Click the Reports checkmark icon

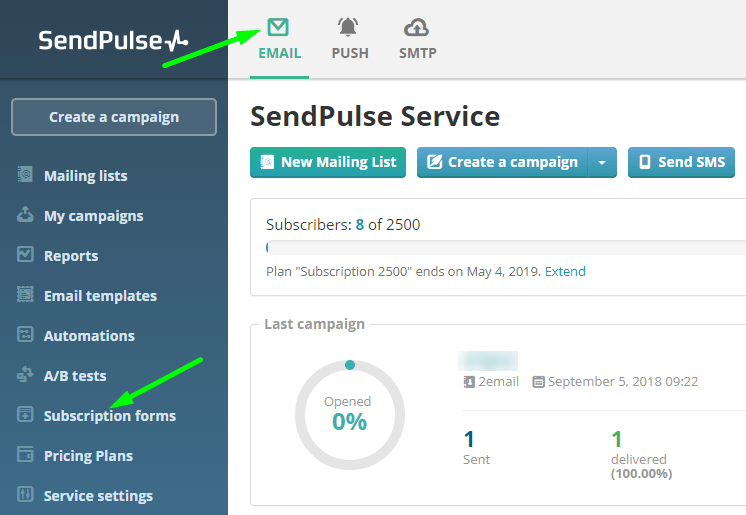(26, 255)
